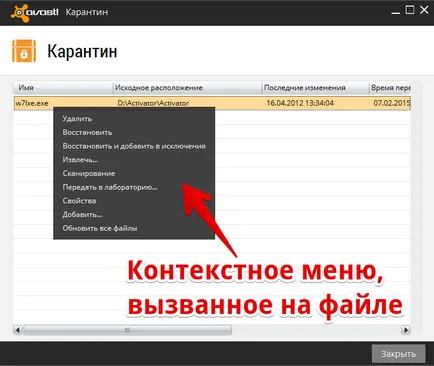Click the horizontal scrollbar thumb
434x366 pixels.
128,330
